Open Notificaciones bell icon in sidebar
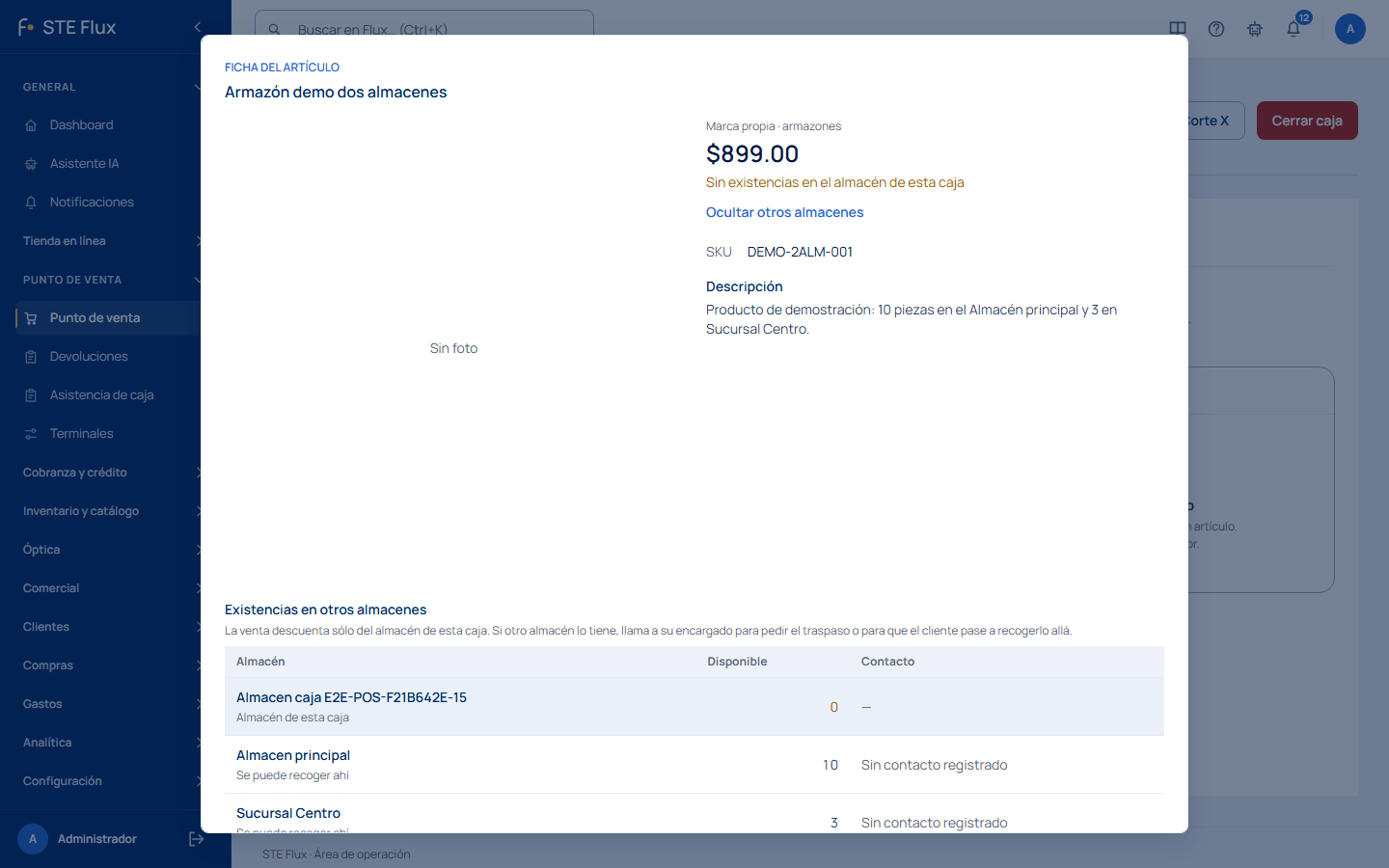The width and height of the screenshot is (1389, 868). [x=31, y=203]
